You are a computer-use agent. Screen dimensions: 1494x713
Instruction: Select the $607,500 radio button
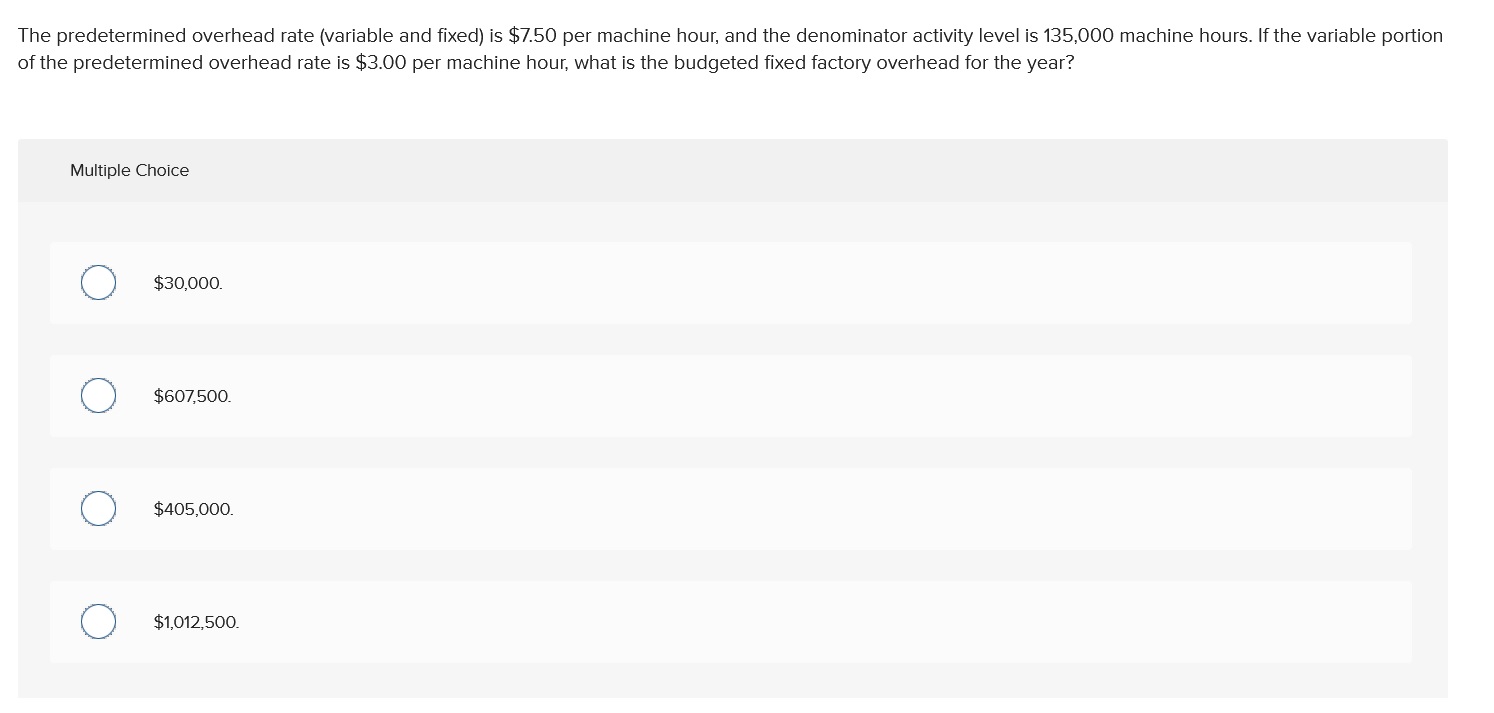[98, 395]
